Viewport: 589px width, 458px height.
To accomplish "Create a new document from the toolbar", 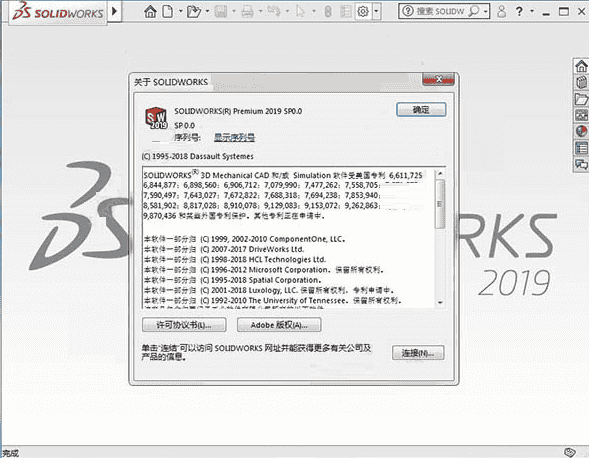I will click(x=168, y=12).
